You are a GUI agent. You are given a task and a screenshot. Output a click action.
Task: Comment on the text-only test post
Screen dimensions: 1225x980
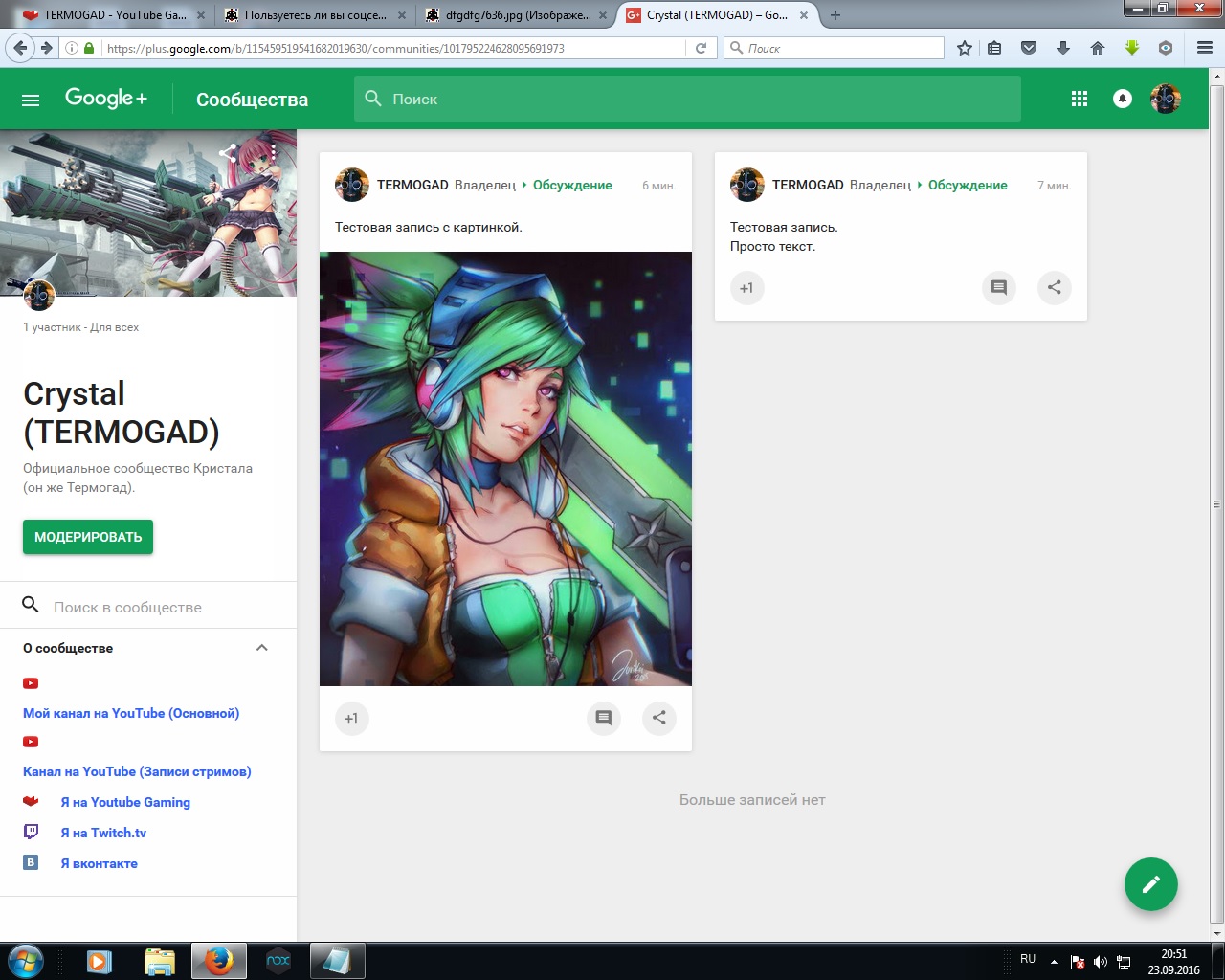point(998,287)
